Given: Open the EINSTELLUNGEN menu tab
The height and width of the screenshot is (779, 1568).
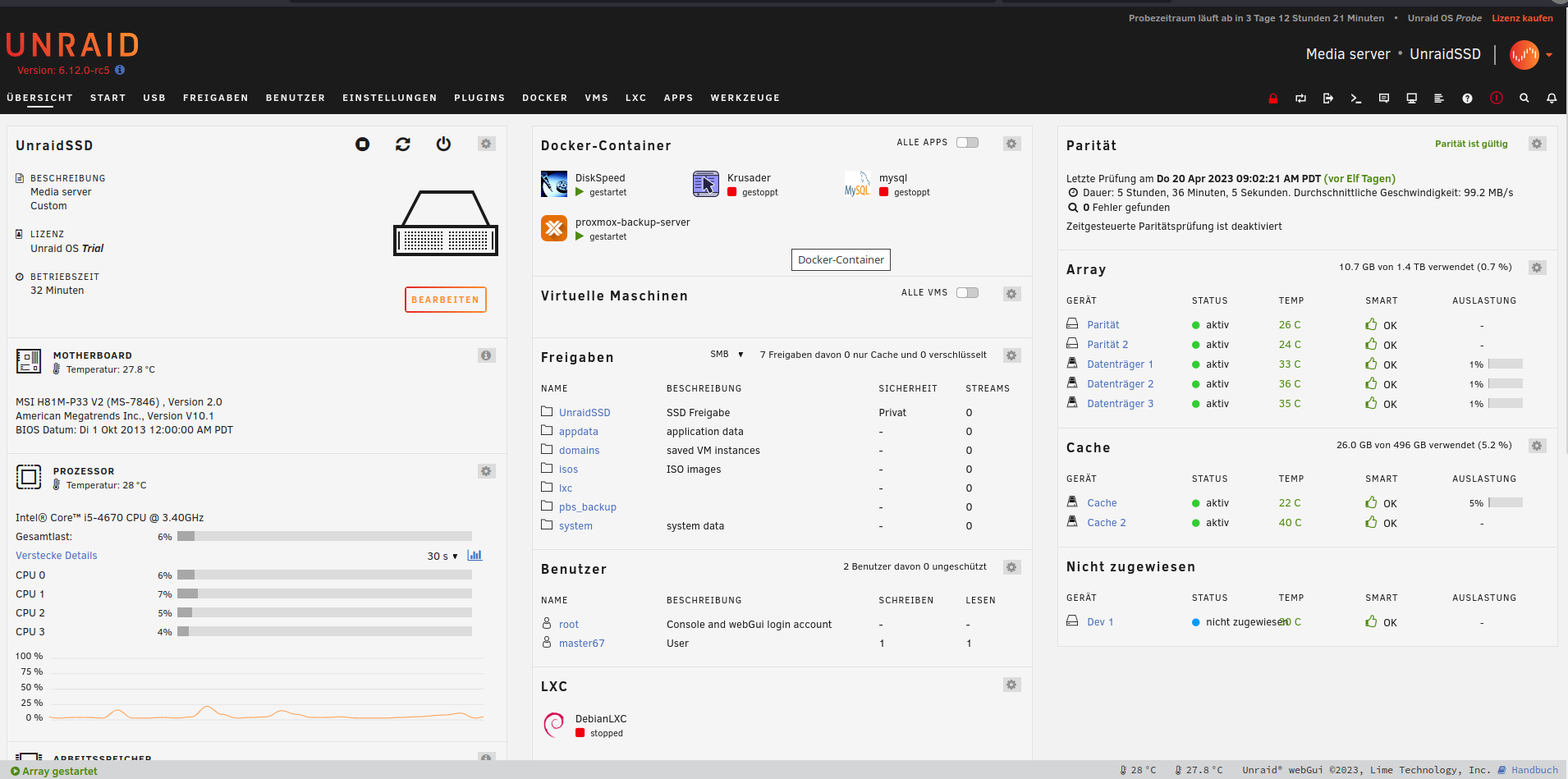Looking at the screenshot, I should [390, 98].
